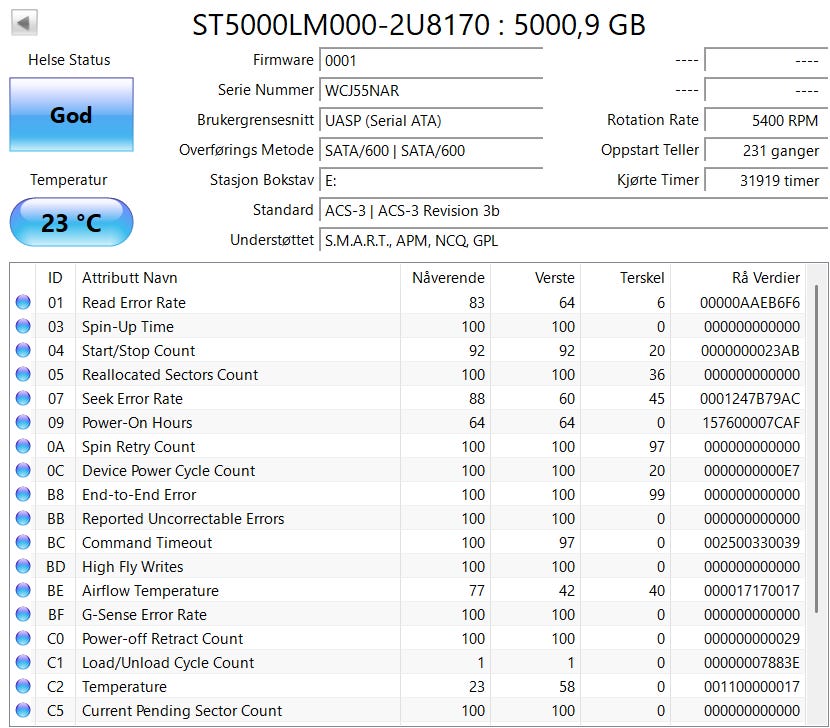Click the blue status icon for Read Error Rate
This screenshot has height=728, width=830.
[x=23, y=303]
